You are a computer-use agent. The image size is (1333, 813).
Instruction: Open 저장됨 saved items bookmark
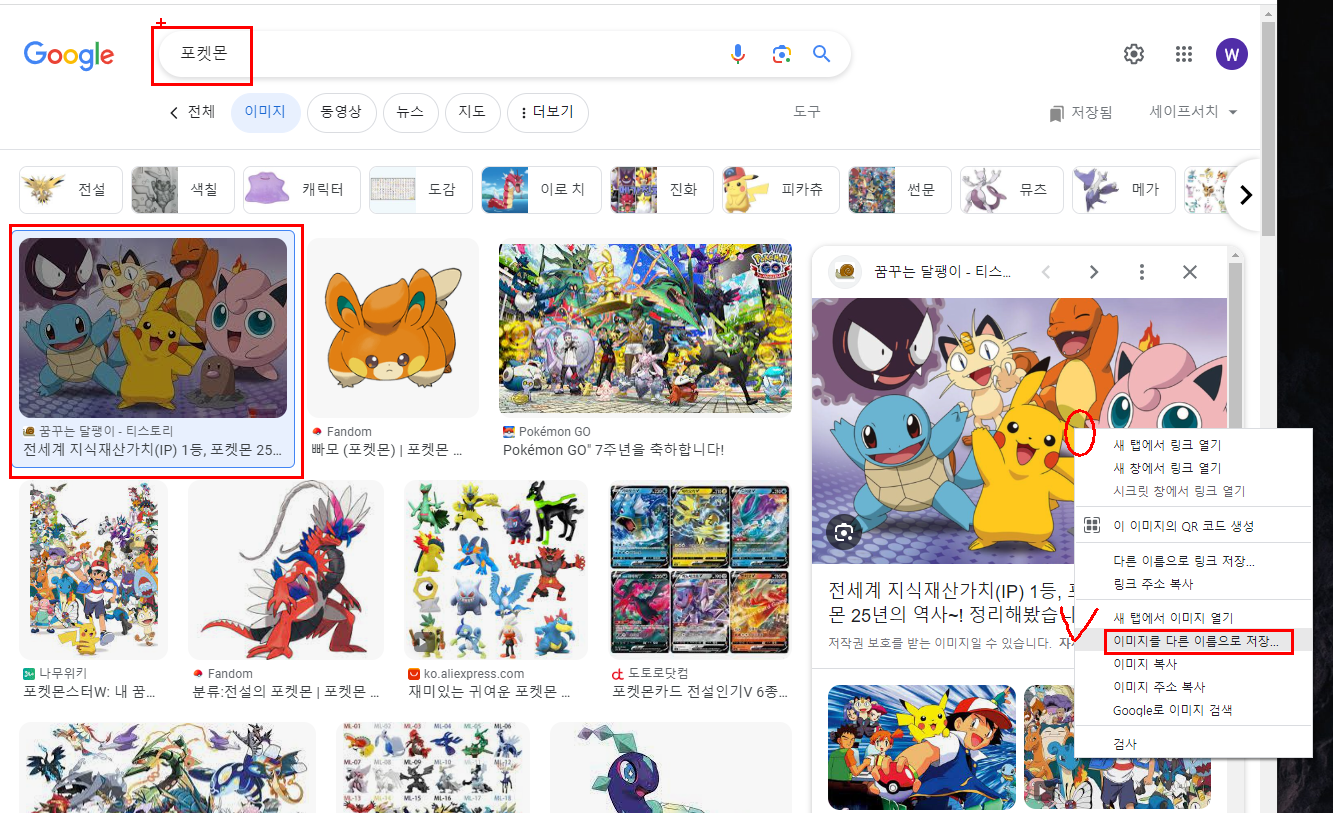pos(1081,113)
